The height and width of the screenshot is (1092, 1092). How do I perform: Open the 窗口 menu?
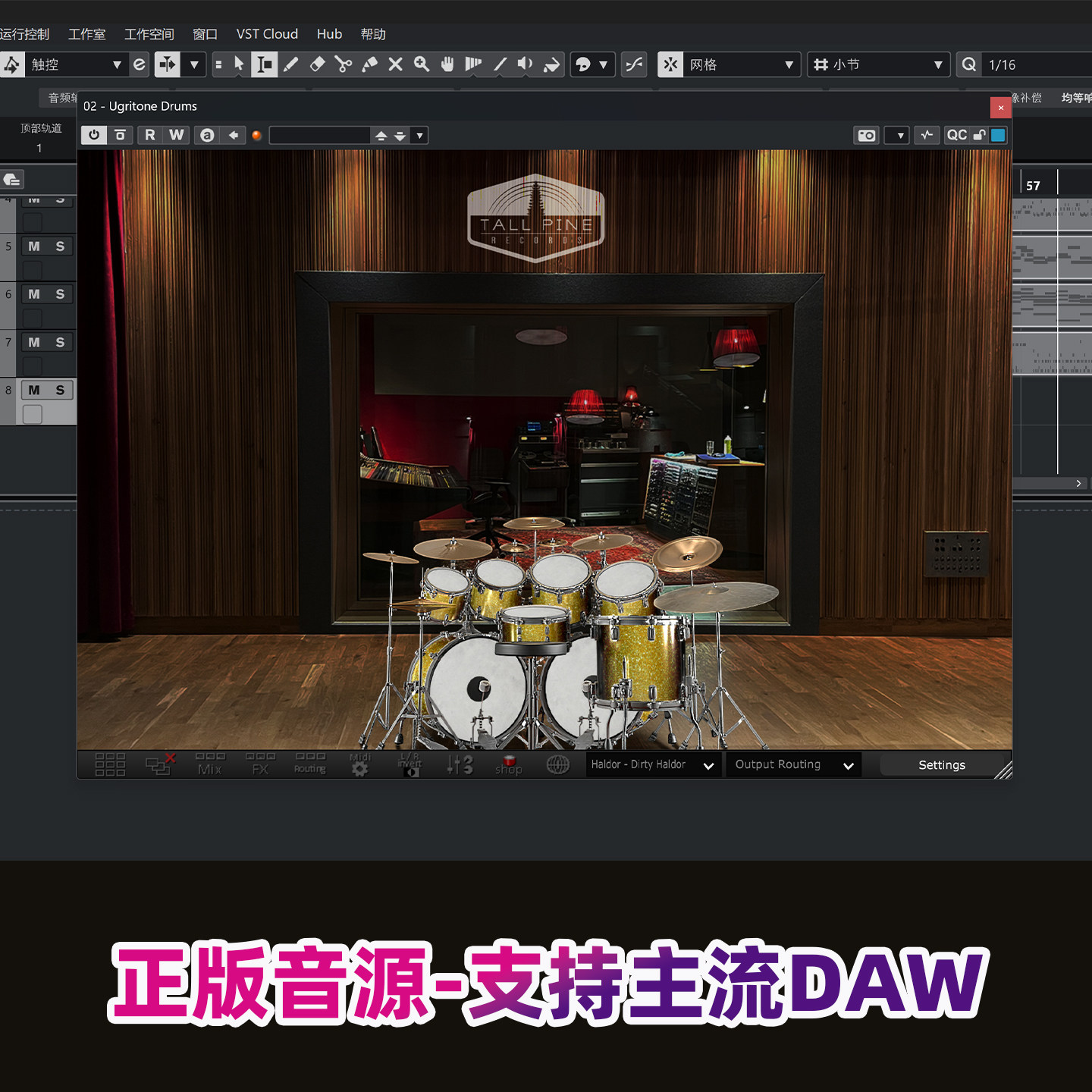click(x=205, y=34)
